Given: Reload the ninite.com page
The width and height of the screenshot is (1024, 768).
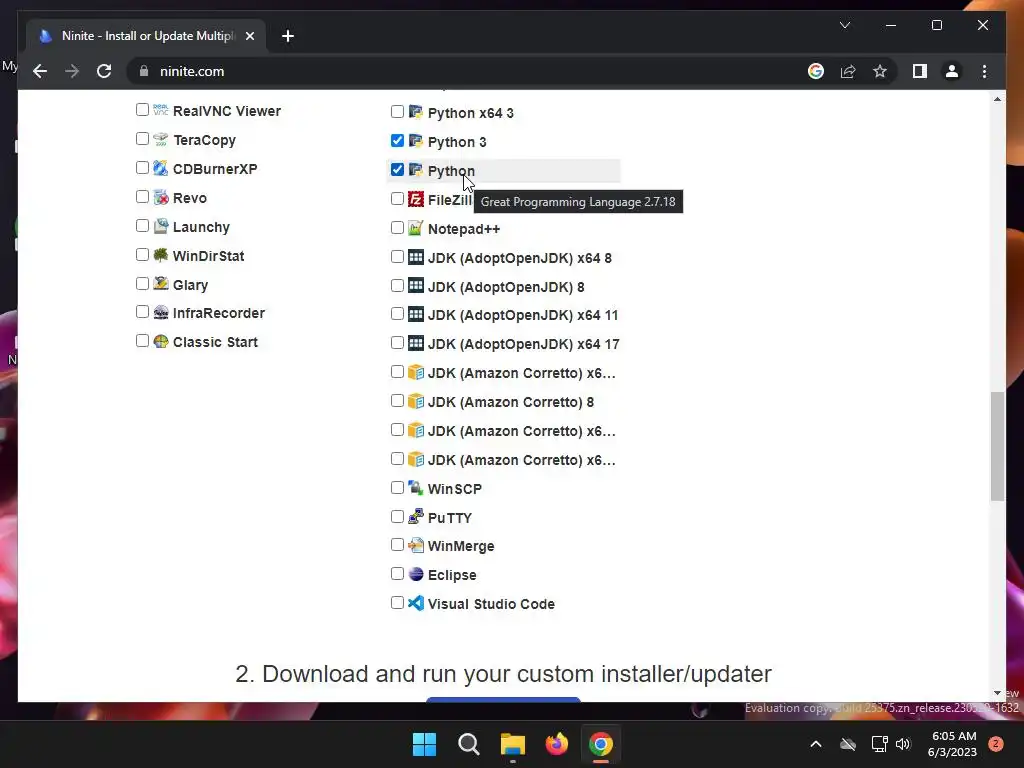Looking at the screenshot, I should 104,71.
